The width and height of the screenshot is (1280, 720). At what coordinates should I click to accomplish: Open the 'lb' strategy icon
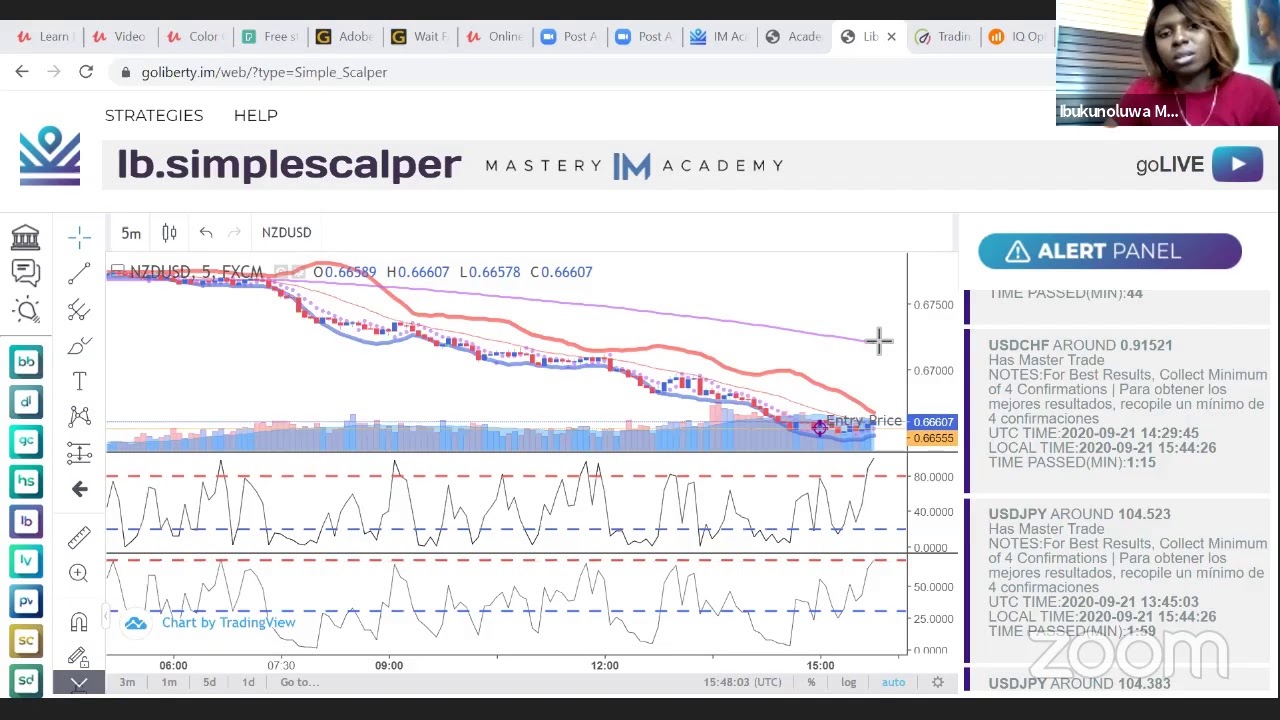tap(26, 521)
